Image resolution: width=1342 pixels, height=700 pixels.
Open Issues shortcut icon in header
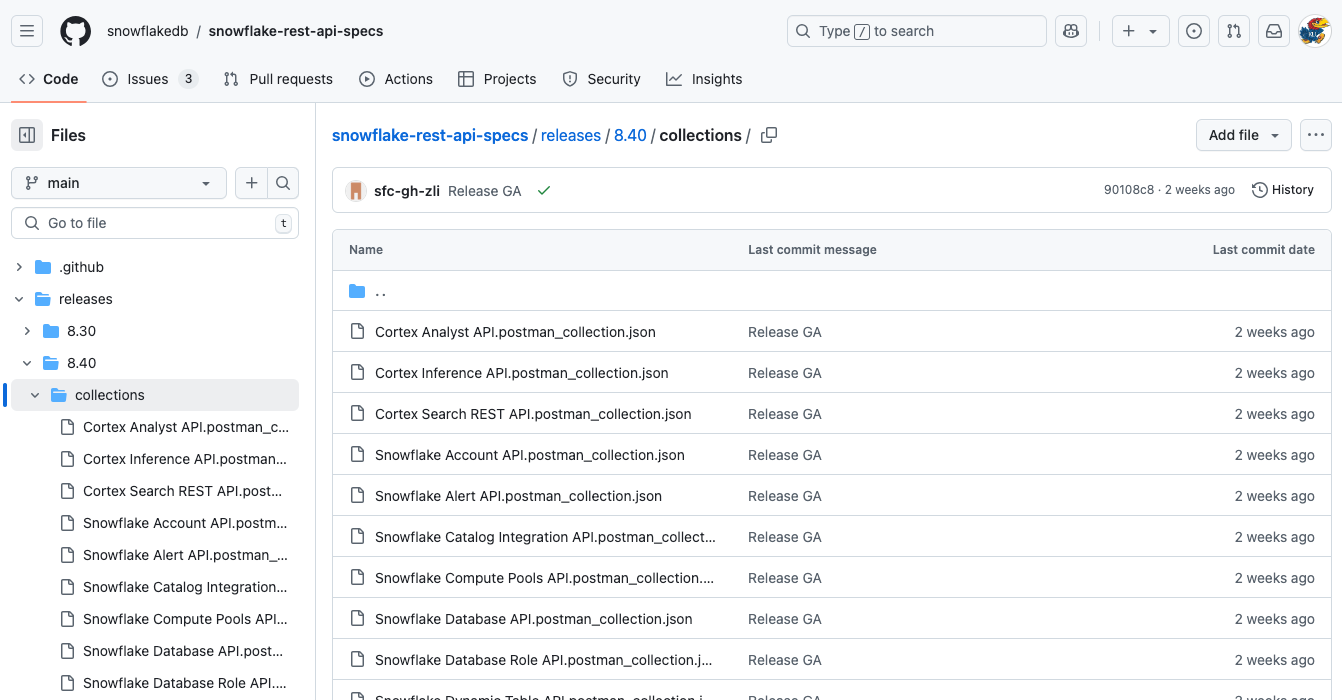(x=1194, y=31)
